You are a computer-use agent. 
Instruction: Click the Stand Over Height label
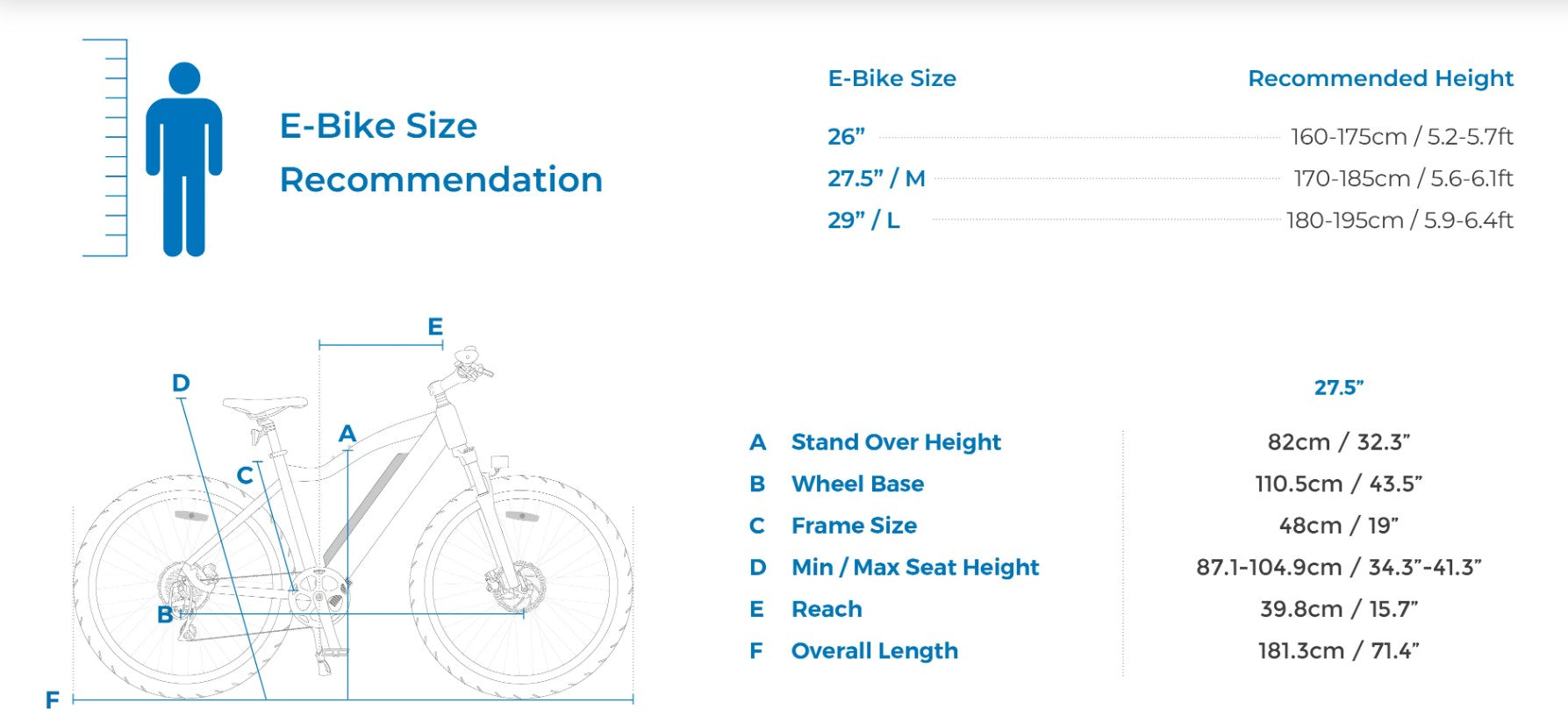pos(895,442)
